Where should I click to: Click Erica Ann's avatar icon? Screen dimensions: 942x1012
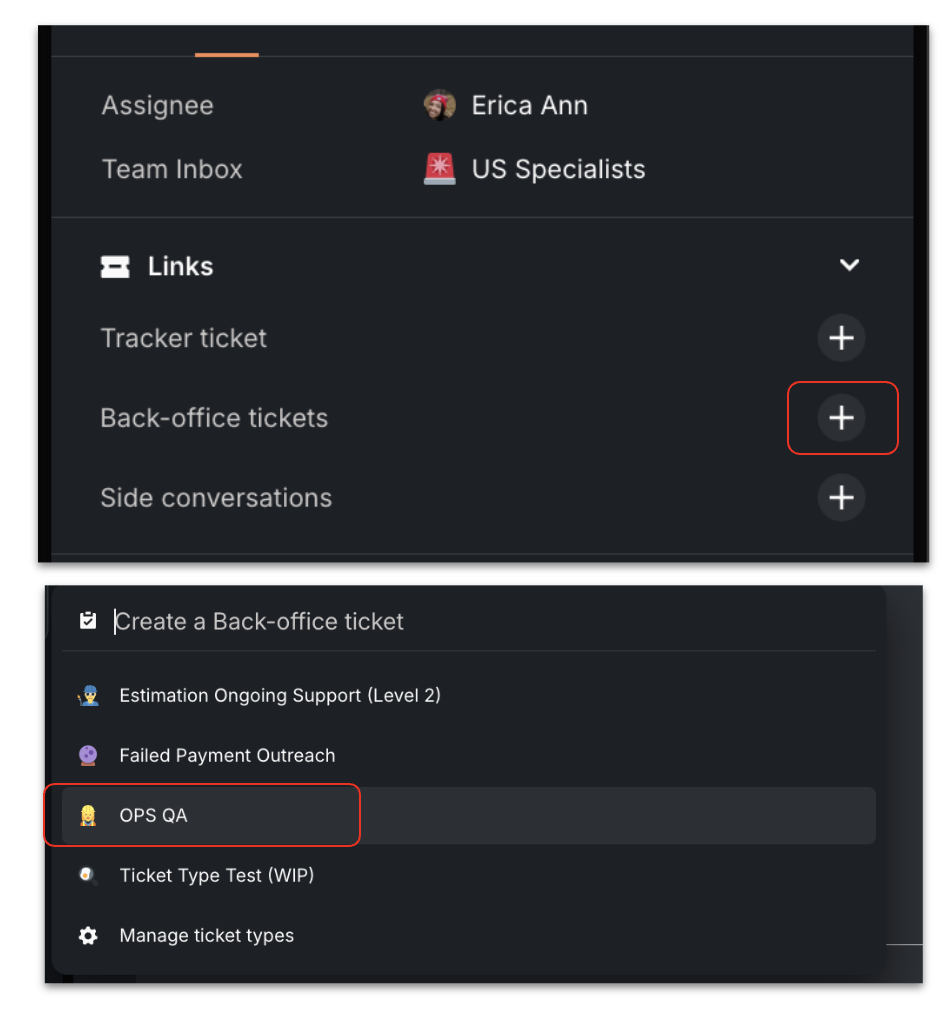point(439,105)
